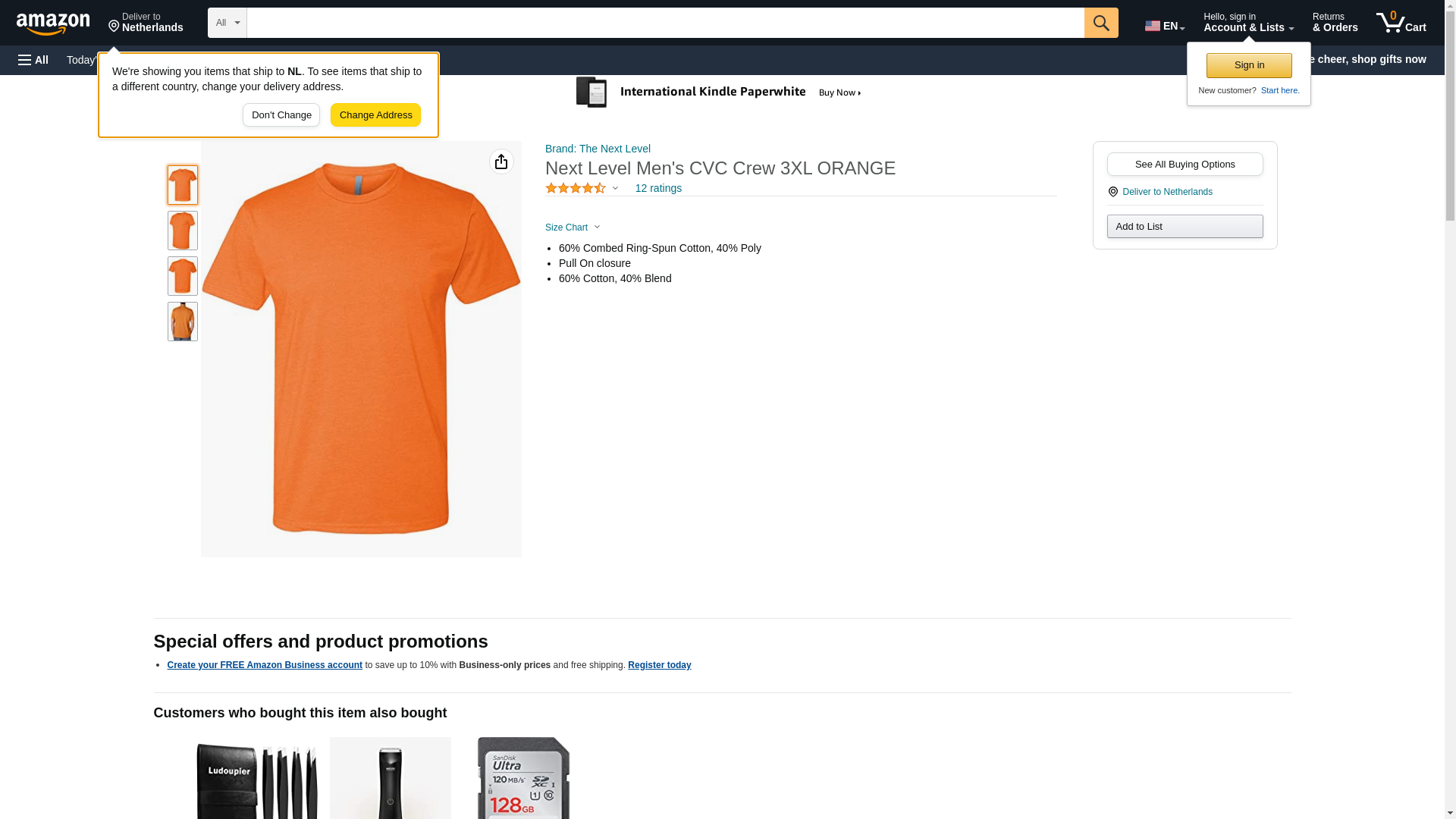Screen dimensions: 1456x819
Task: Open the search category All dropdown
Action: click(x=227, y=23)
